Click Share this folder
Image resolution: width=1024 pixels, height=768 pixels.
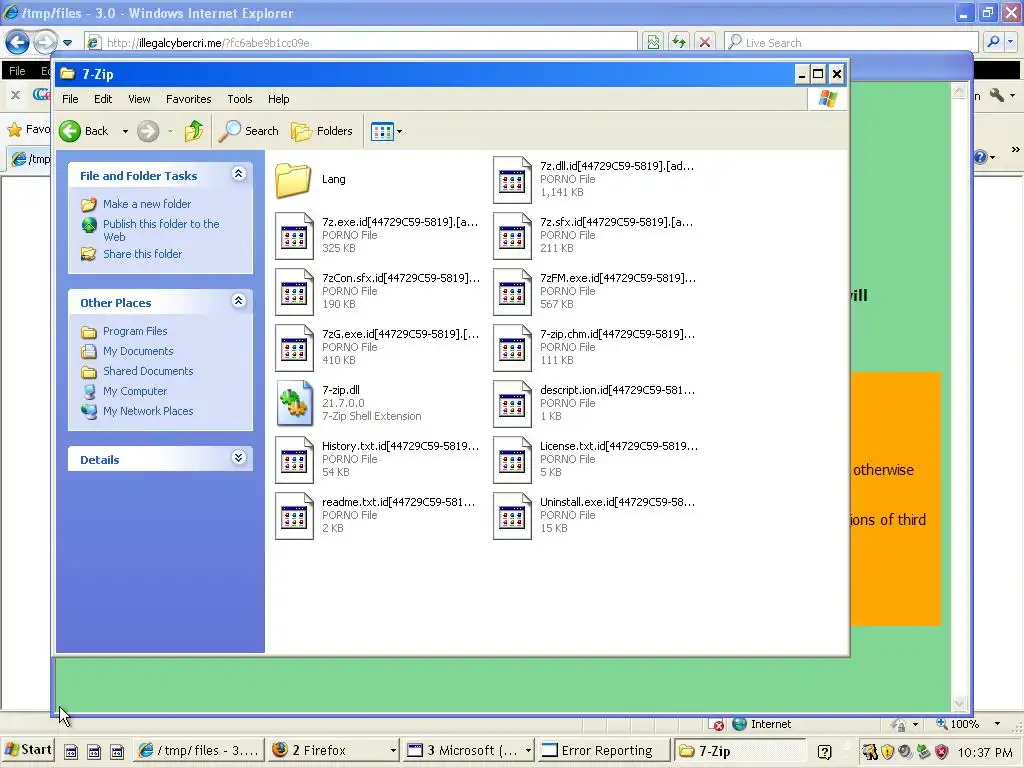(x=142, y=254)
